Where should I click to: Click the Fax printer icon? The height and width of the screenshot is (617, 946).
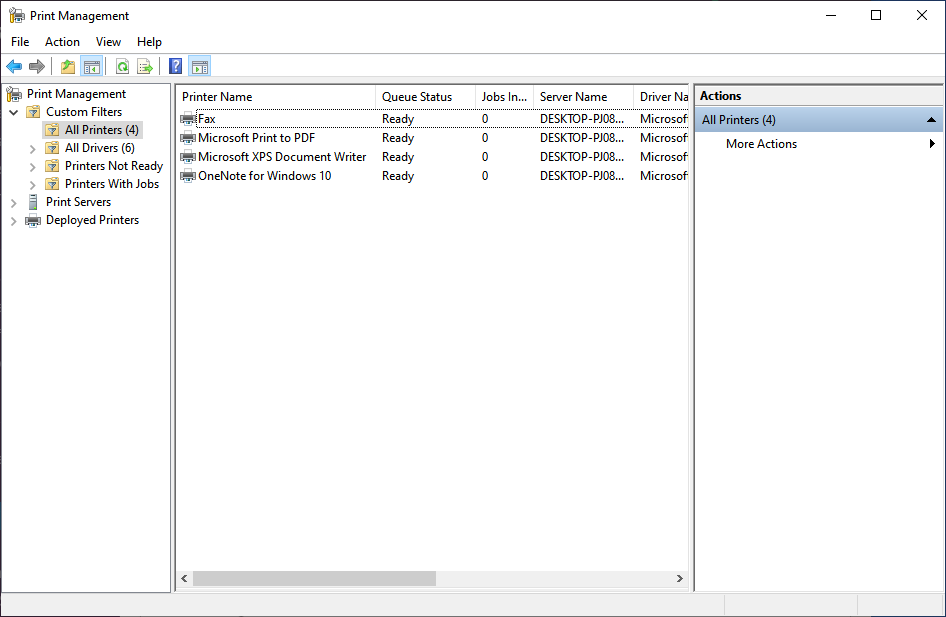click(188, 119)
